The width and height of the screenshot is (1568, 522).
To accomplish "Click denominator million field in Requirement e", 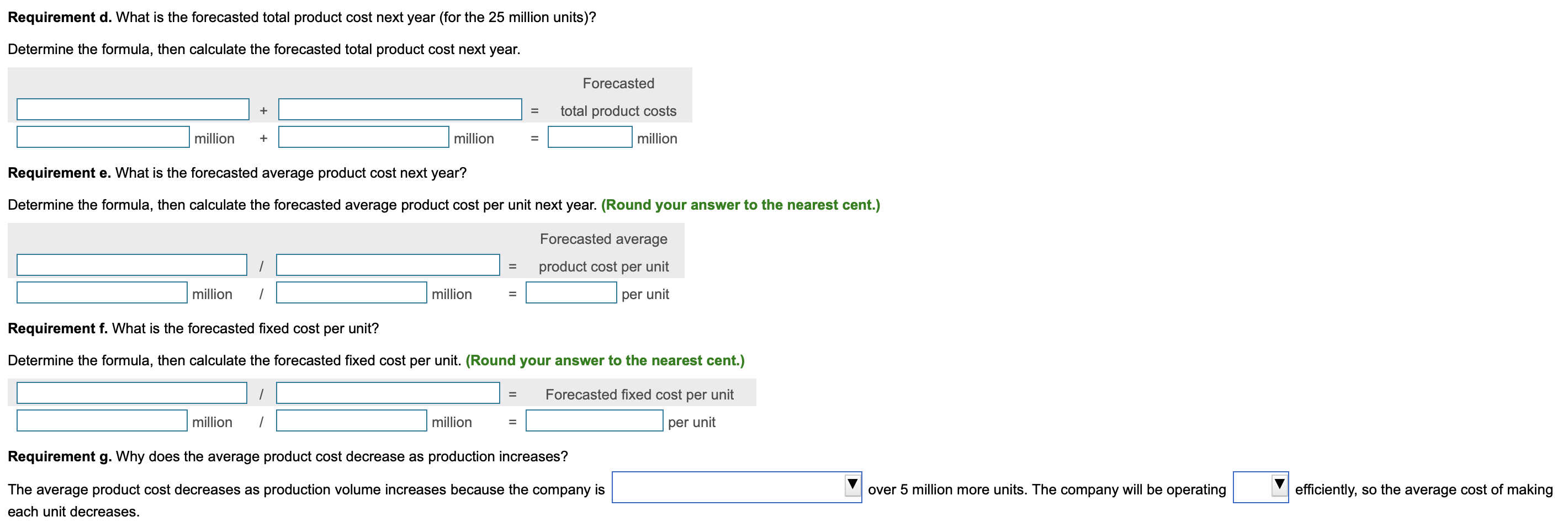I will pyautogui.click(x=351, y=292).
